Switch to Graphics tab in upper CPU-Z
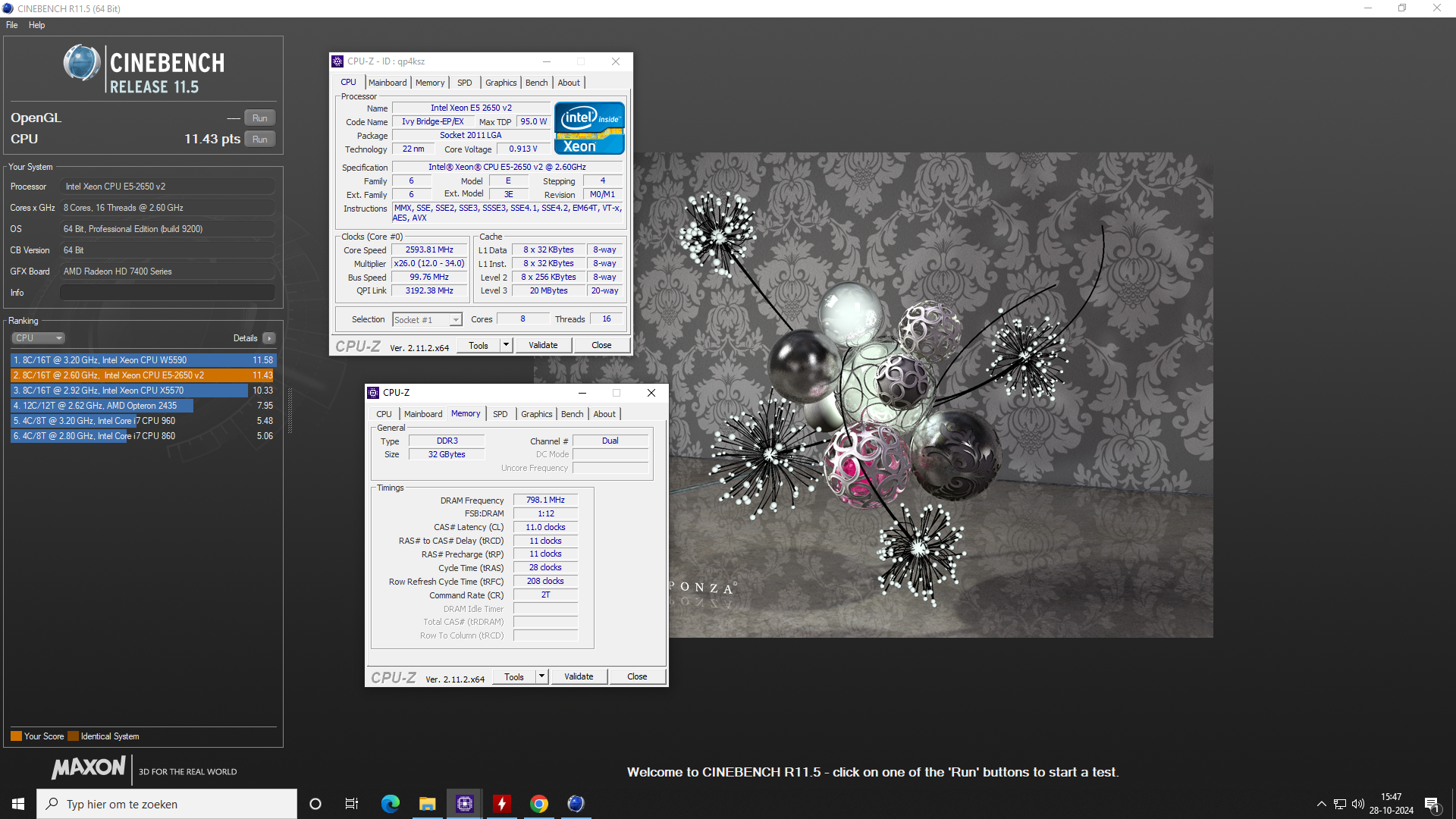Screen dimensions: 1456x819 pos(500,83)
